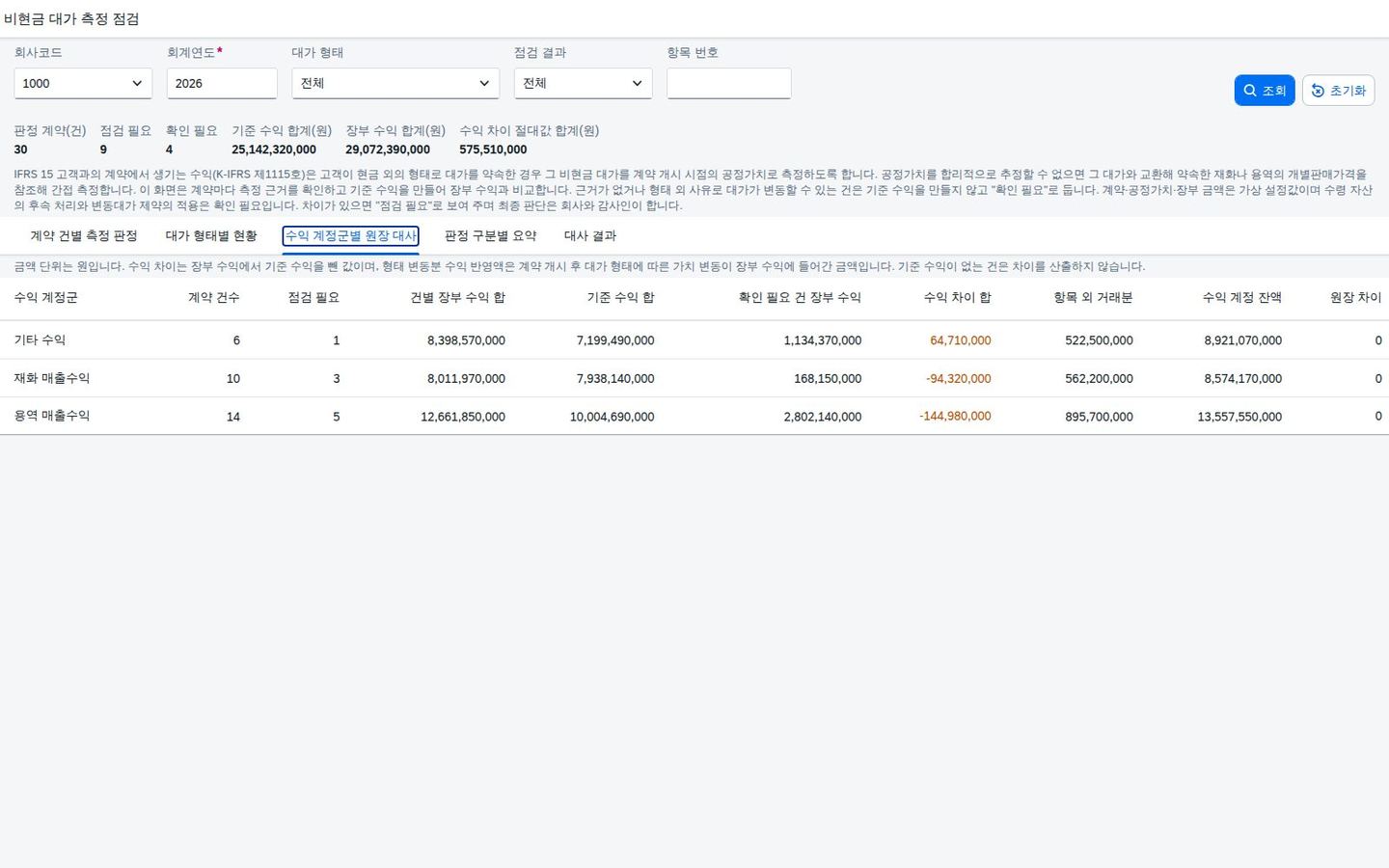Click the 수익 계정 잔액 column header
1389x868 pixels.
[1241, 298]
